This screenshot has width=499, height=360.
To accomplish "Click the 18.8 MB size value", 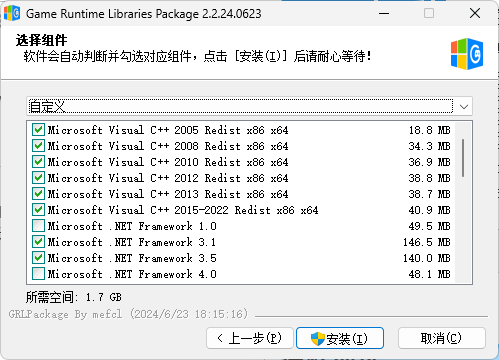I will [430, 130].
